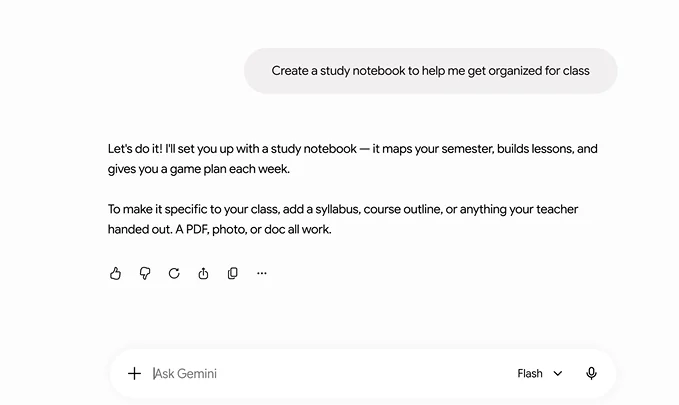Viewport: 679px width, 405px height.
Task: Click the word "PDF" in the response
Action: click(197, 229)
